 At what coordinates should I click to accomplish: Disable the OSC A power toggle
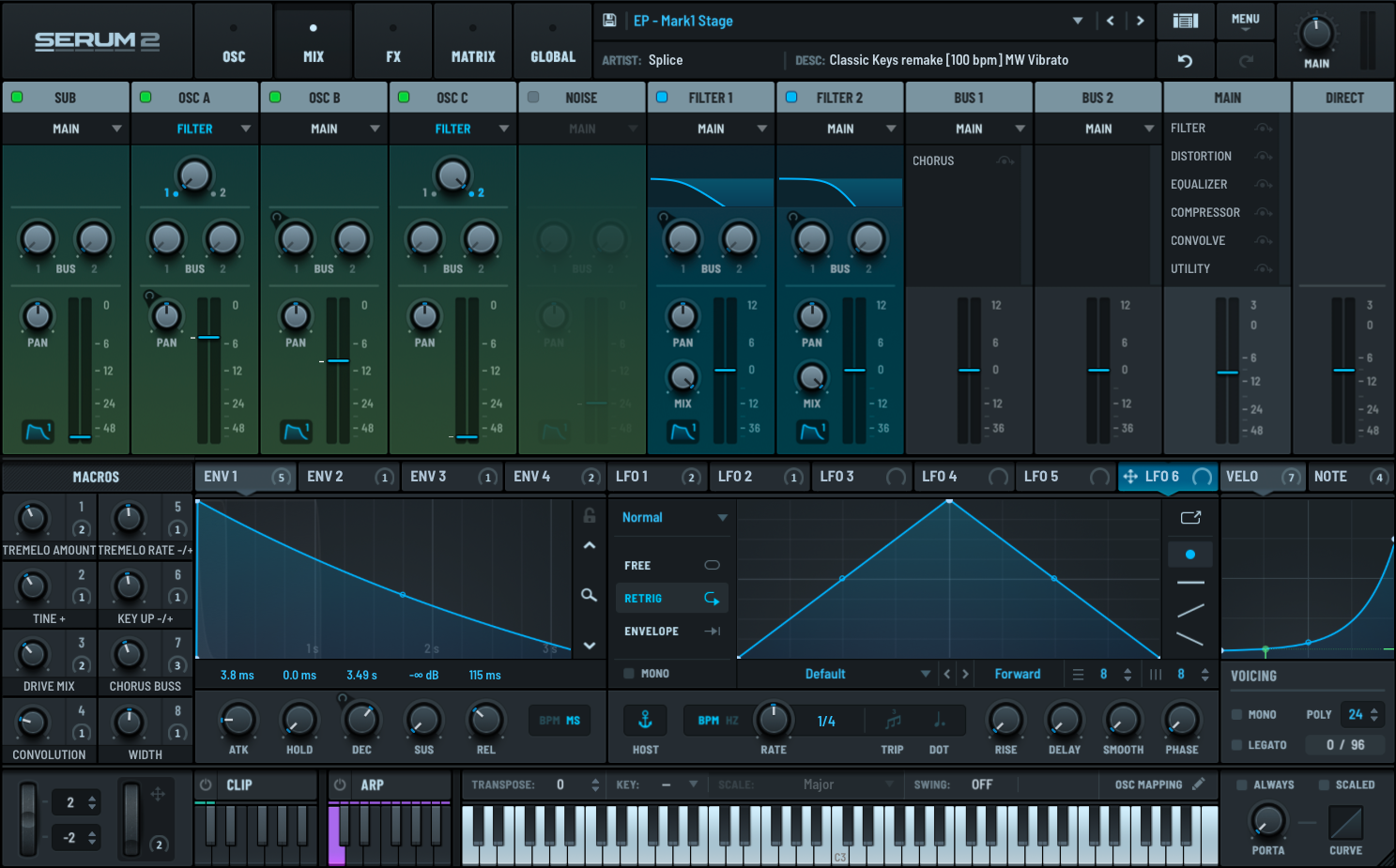tap(146, 98)
